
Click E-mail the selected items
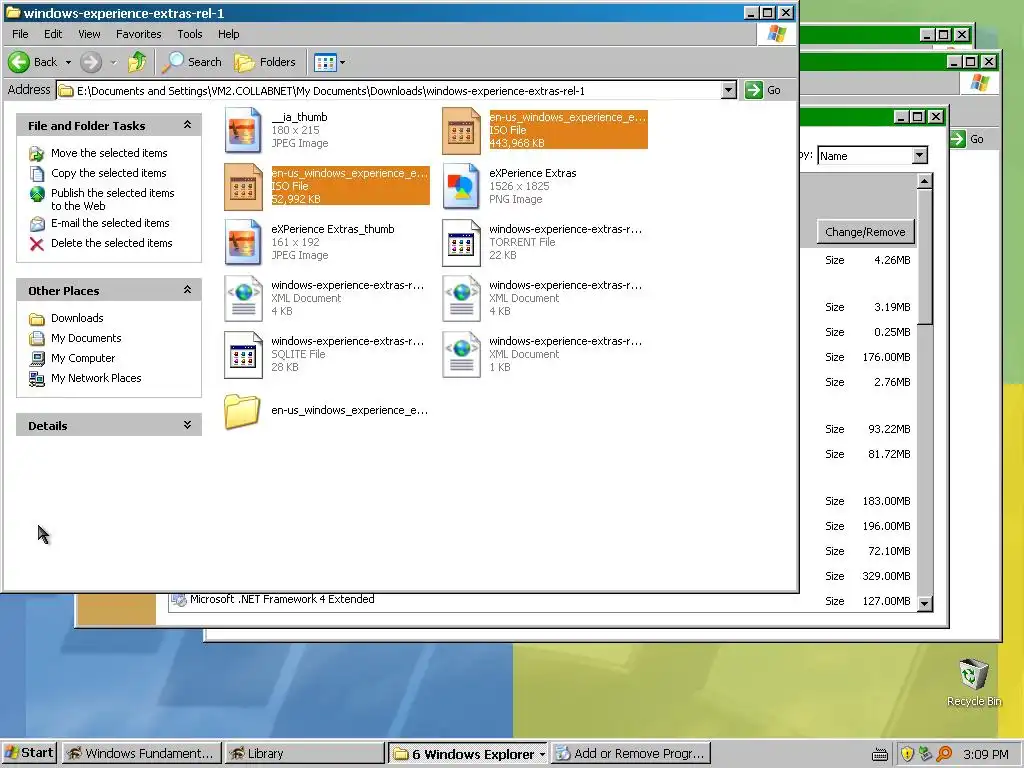[110, 223]
